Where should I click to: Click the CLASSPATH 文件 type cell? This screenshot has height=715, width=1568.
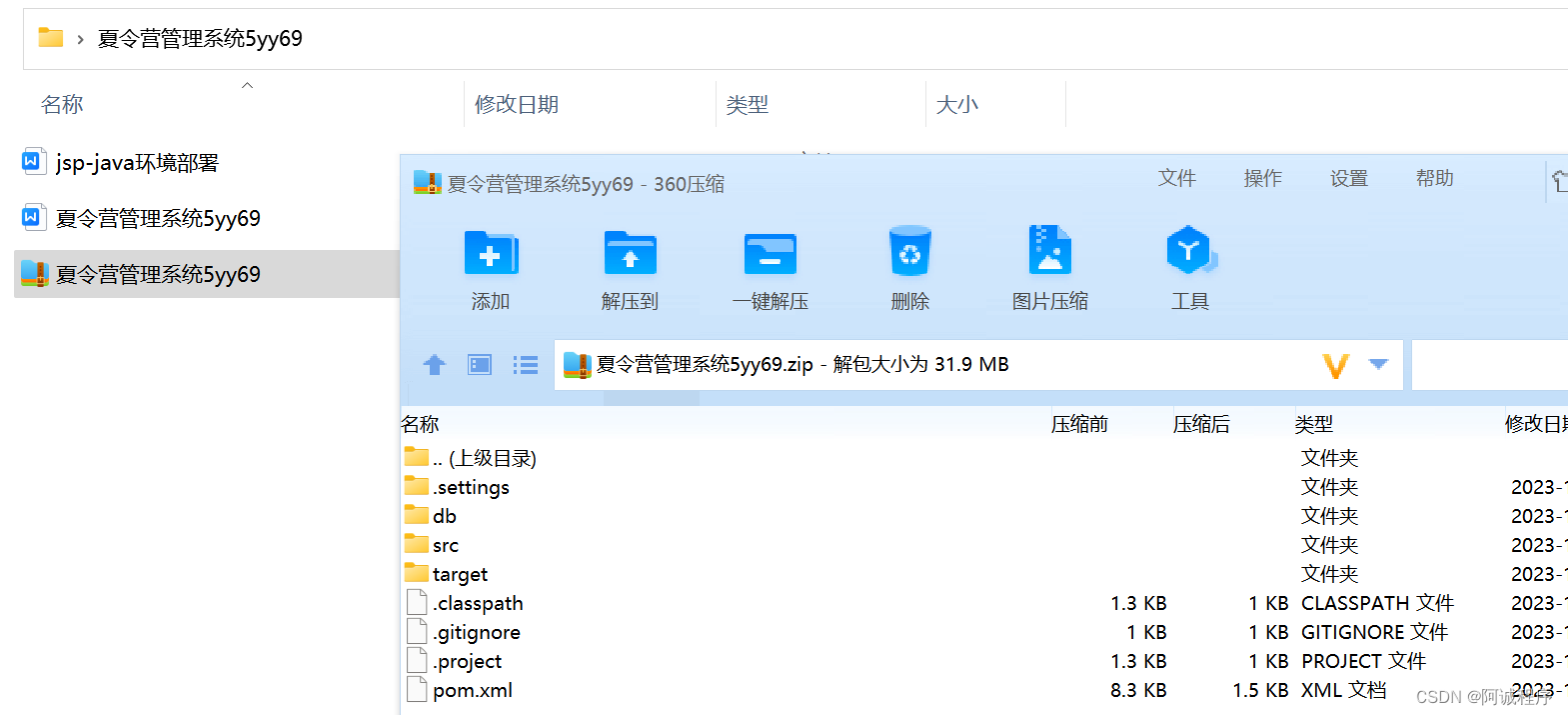(1377, 603)
